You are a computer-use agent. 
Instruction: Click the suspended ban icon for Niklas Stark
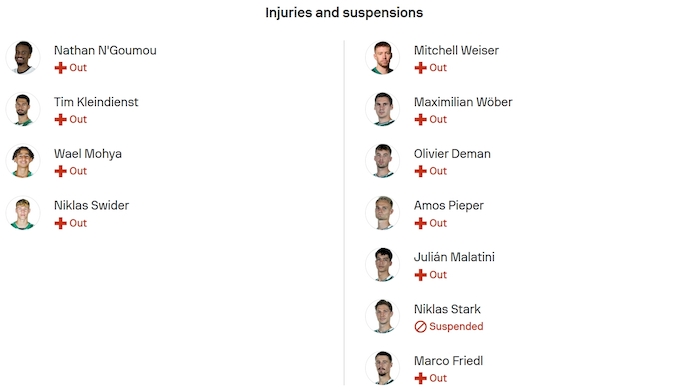pyautogui.click(x=420, y=327)
